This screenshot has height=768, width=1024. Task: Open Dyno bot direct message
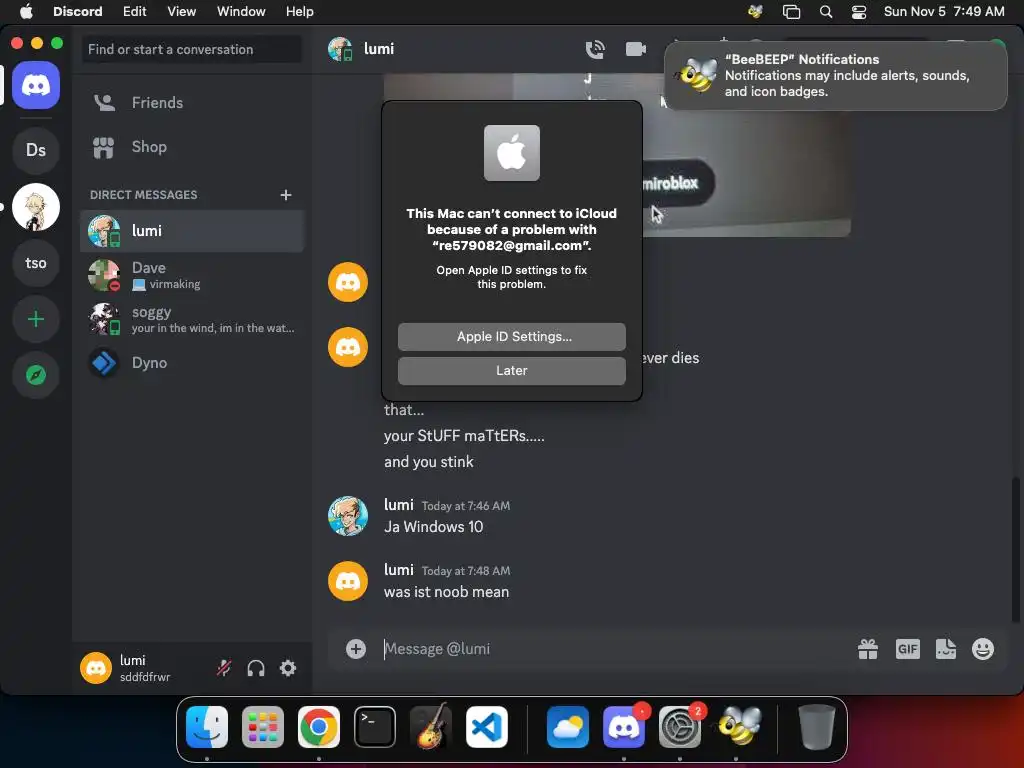tap(192, 362)
